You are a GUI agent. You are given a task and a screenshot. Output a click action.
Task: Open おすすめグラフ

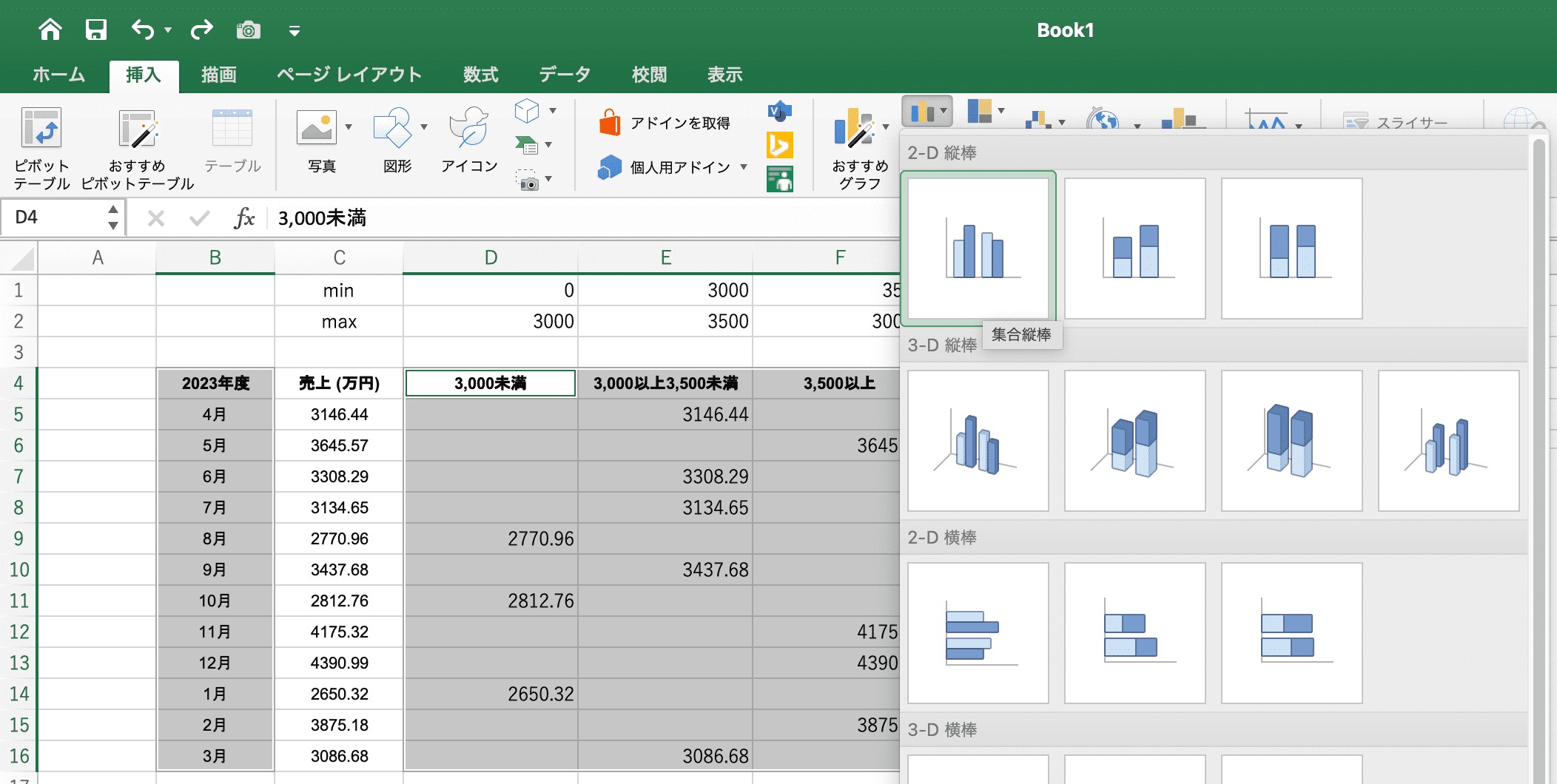tap(860, 148)
